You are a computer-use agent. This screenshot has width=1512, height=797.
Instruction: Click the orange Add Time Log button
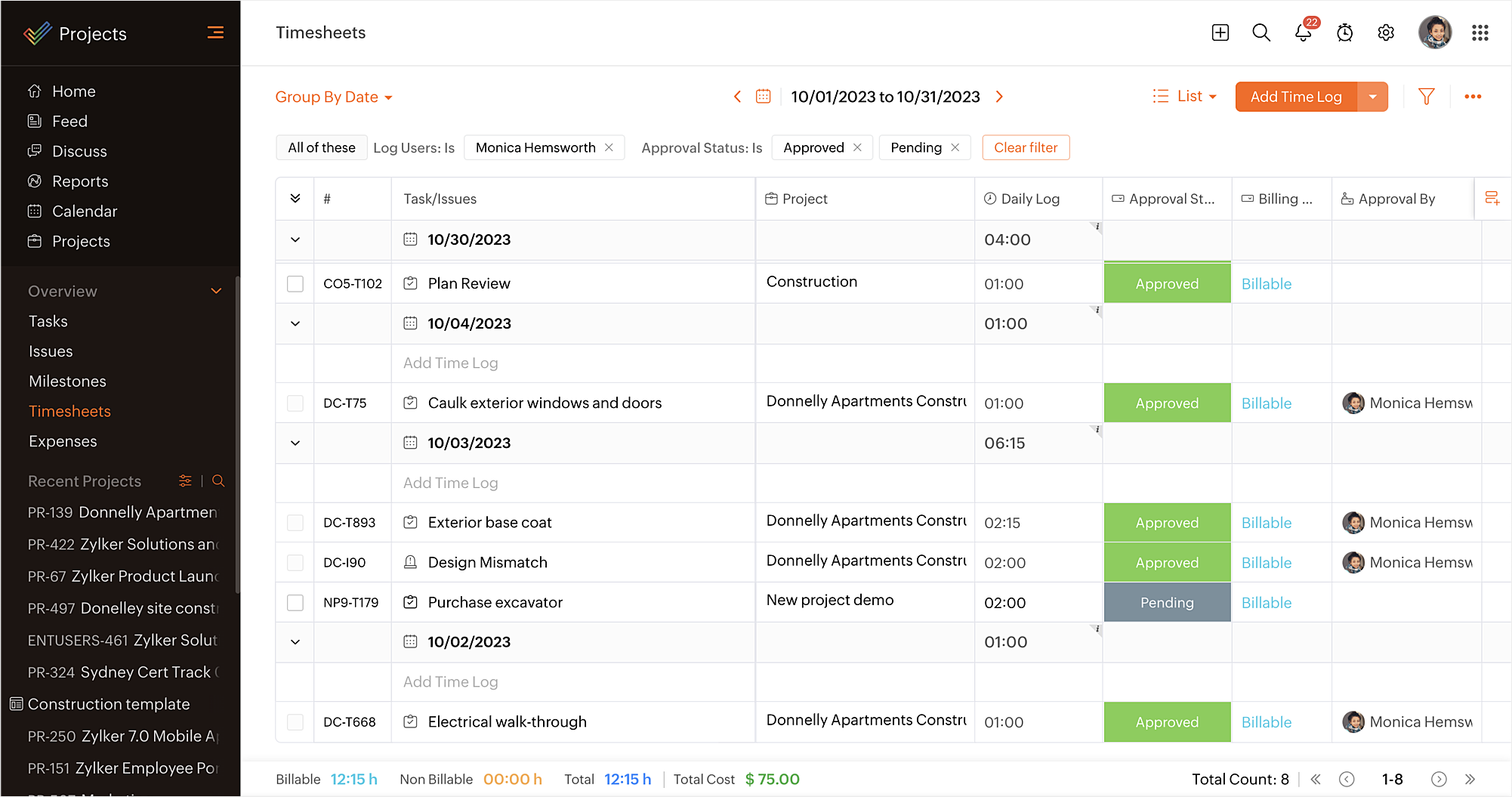(x=1295, y=97)
